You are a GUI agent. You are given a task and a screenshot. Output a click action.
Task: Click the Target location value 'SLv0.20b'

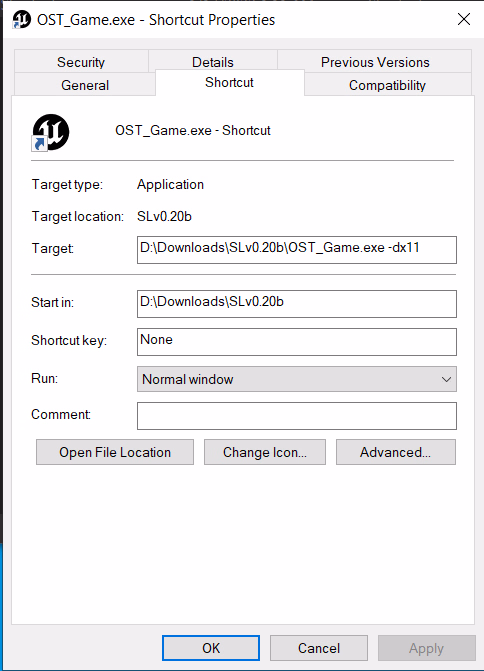pos(164,216)
